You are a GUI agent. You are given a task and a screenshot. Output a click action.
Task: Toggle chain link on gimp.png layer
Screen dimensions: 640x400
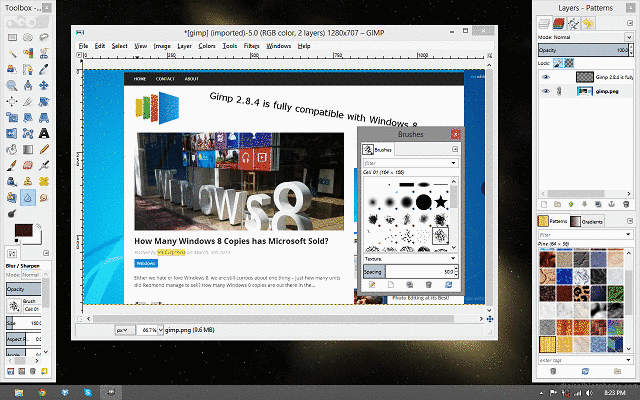click(x=559, y=91)
